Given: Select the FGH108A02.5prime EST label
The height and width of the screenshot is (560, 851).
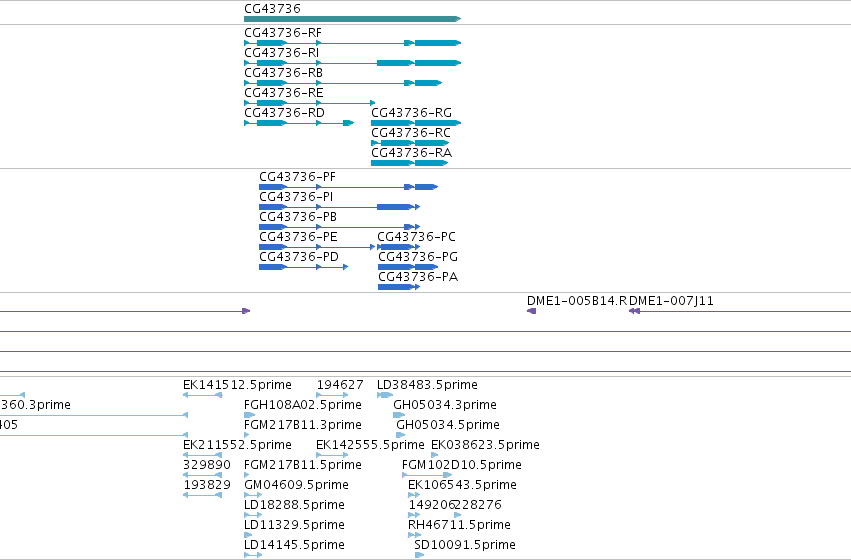Looking at the screenshot, I should [303, 405].
